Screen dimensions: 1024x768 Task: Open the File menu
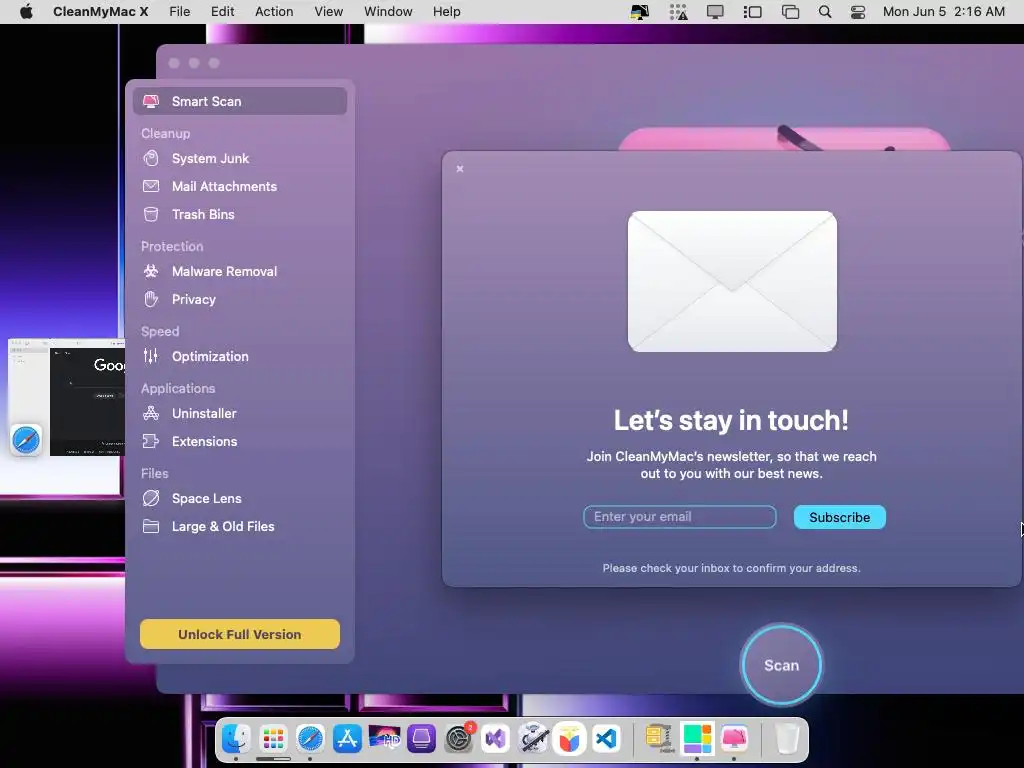(x=179, y=12)
